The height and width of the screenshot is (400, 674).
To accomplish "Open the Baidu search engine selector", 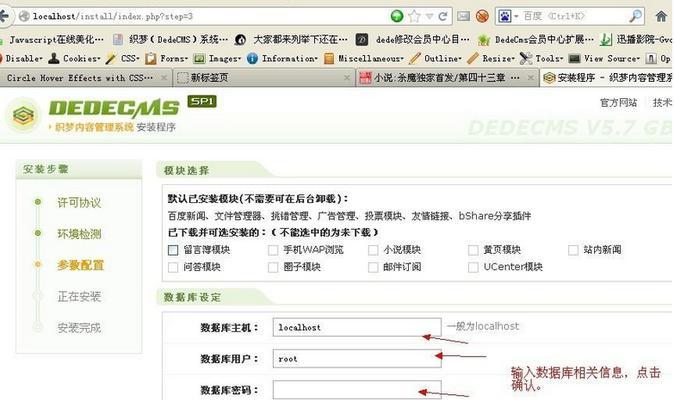I will point(508,16).
